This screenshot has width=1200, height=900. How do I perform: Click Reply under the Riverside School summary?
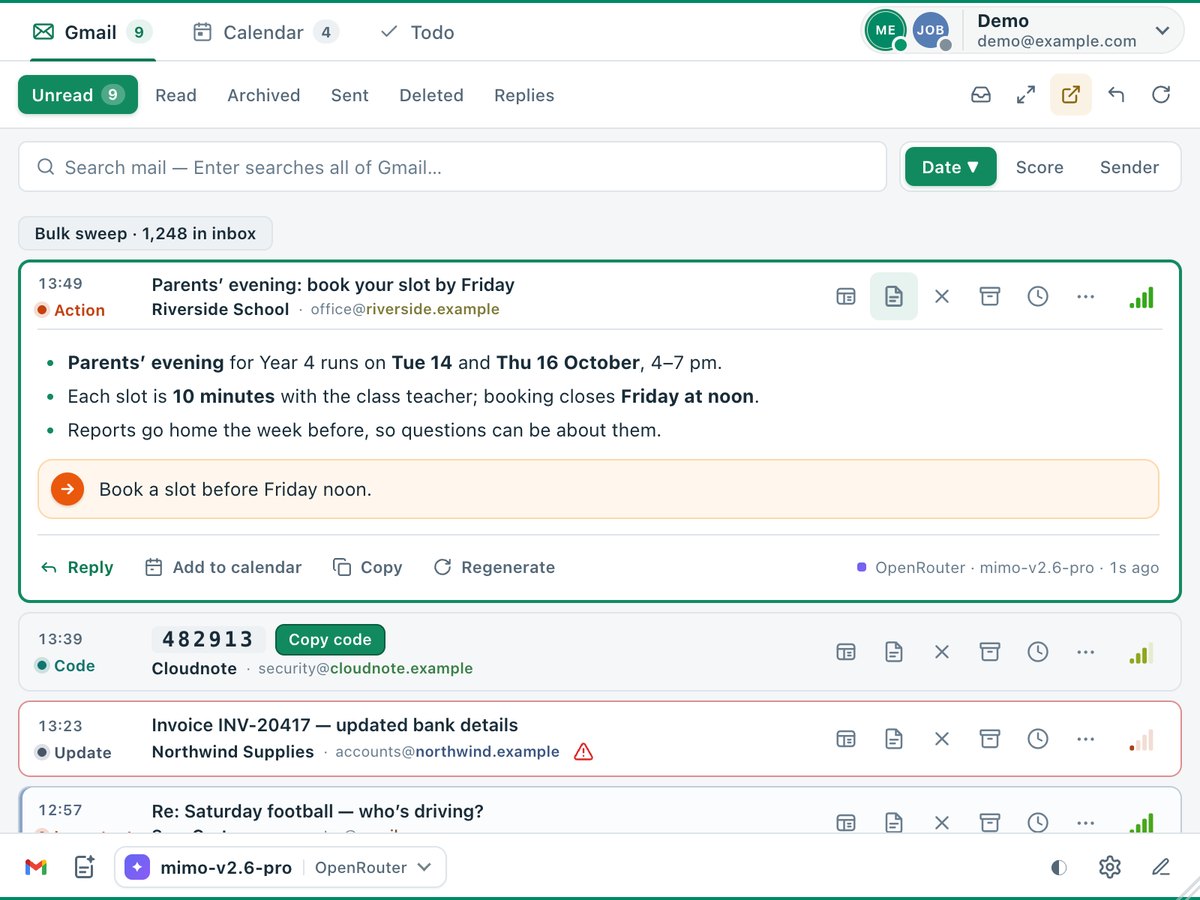pos(77,567)
